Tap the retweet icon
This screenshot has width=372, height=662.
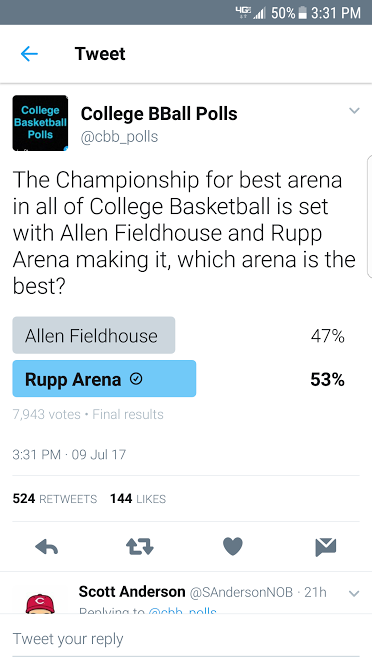click(x=140, y=546)
